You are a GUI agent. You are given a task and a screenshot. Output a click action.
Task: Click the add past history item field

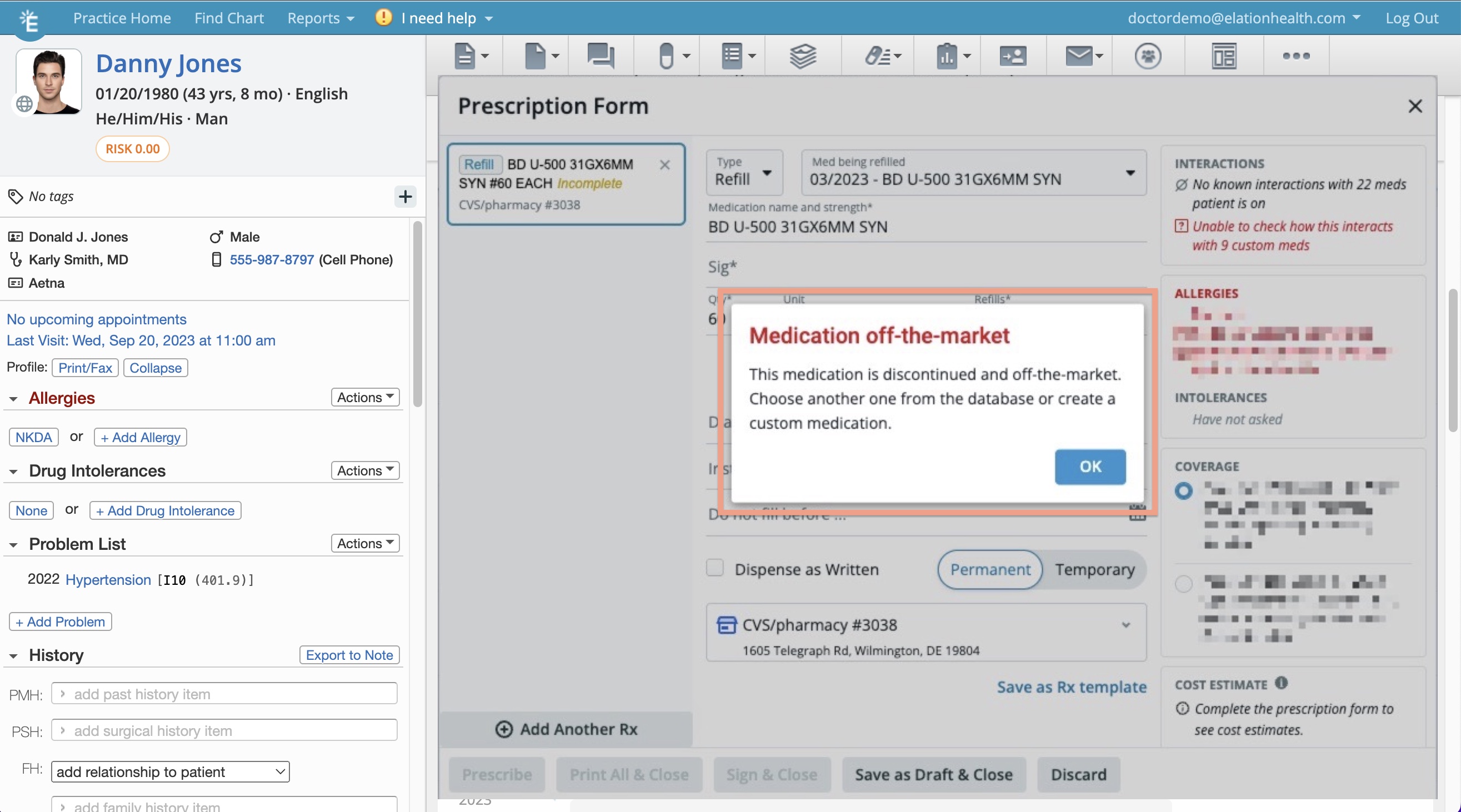click(x=224, y=694)
